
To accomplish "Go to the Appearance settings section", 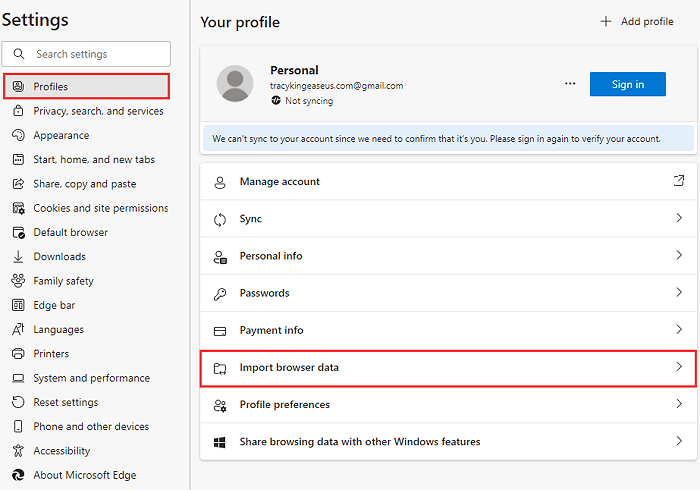I will [x=61, y=136].
